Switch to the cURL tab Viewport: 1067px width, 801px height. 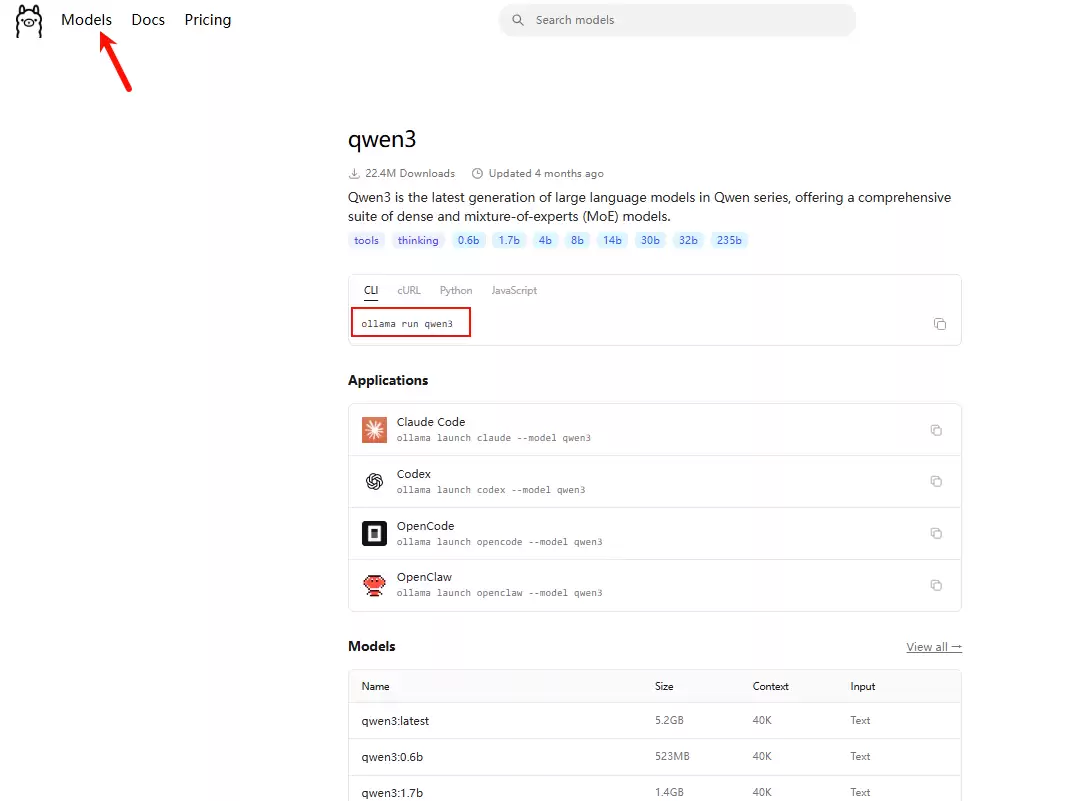coord(408,291)
